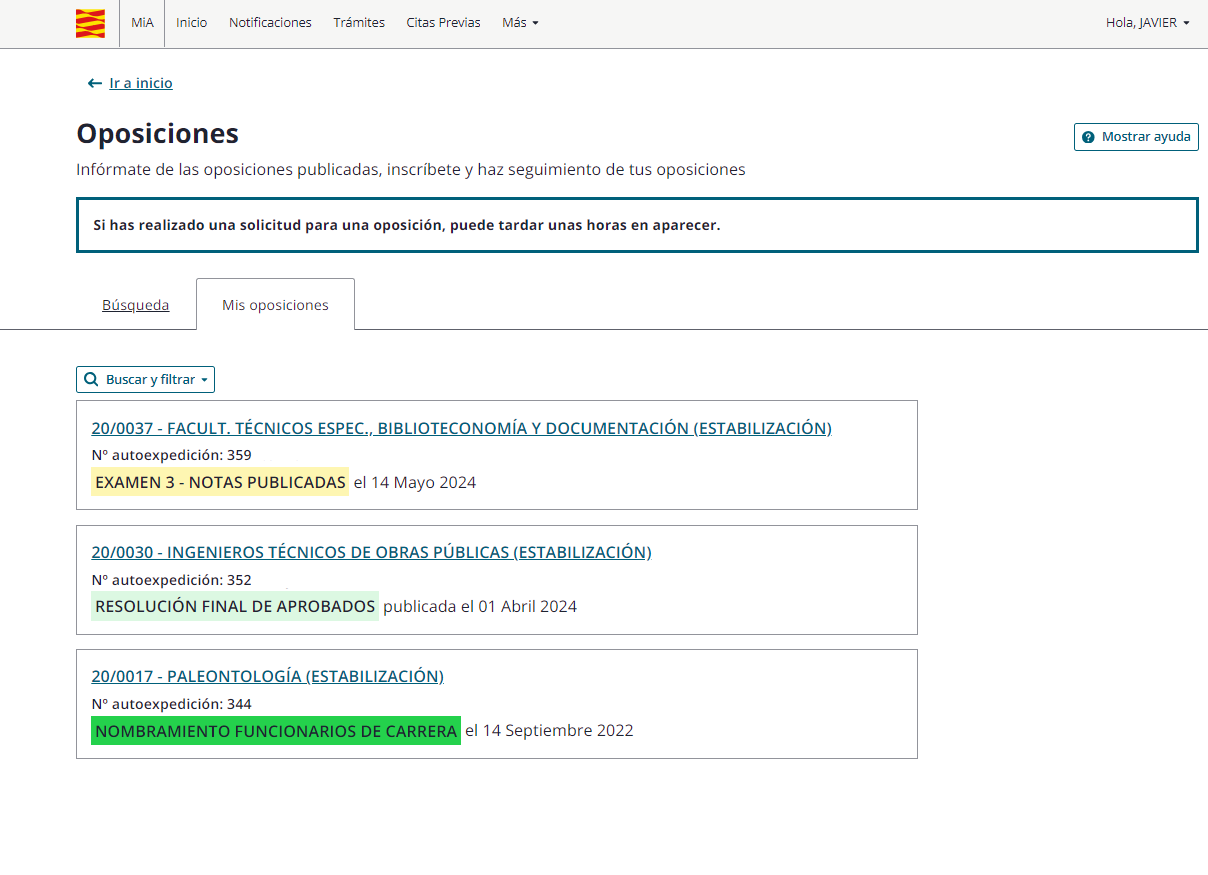Click the question mark help icon
The height and width of the screenshot is (875, 1208).
pyautogui.click(x=1088, y=137)
